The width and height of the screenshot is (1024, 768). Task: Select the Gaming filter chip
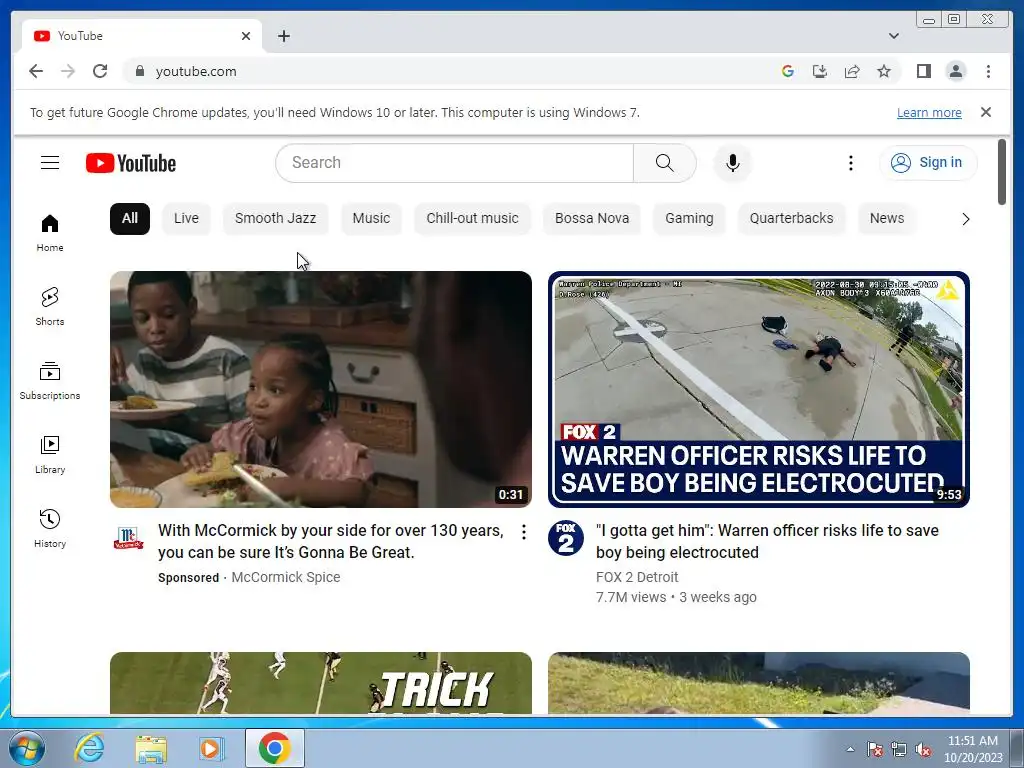pyautogui.click(x=689, y=218)
